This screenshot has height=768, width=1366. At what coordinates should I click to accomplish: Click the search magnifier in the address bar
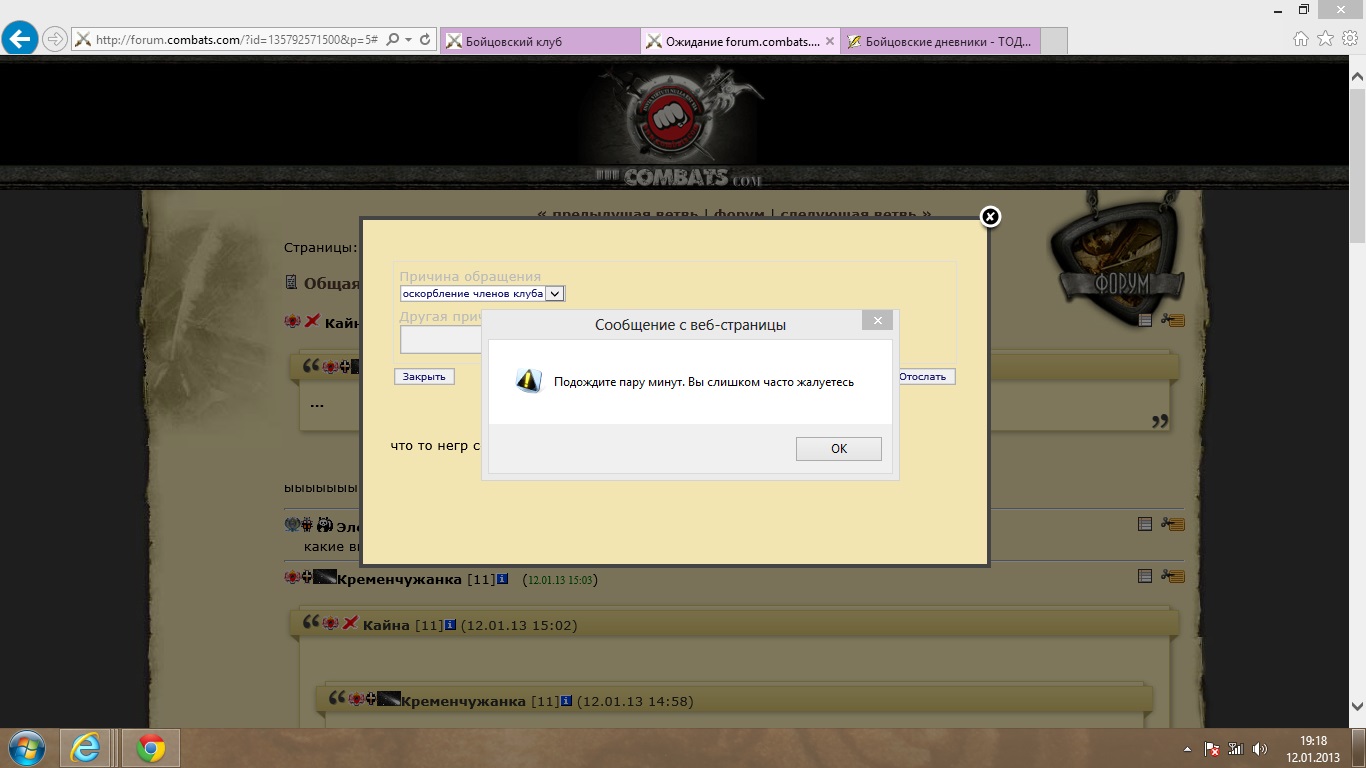click(x=392, y=40)
